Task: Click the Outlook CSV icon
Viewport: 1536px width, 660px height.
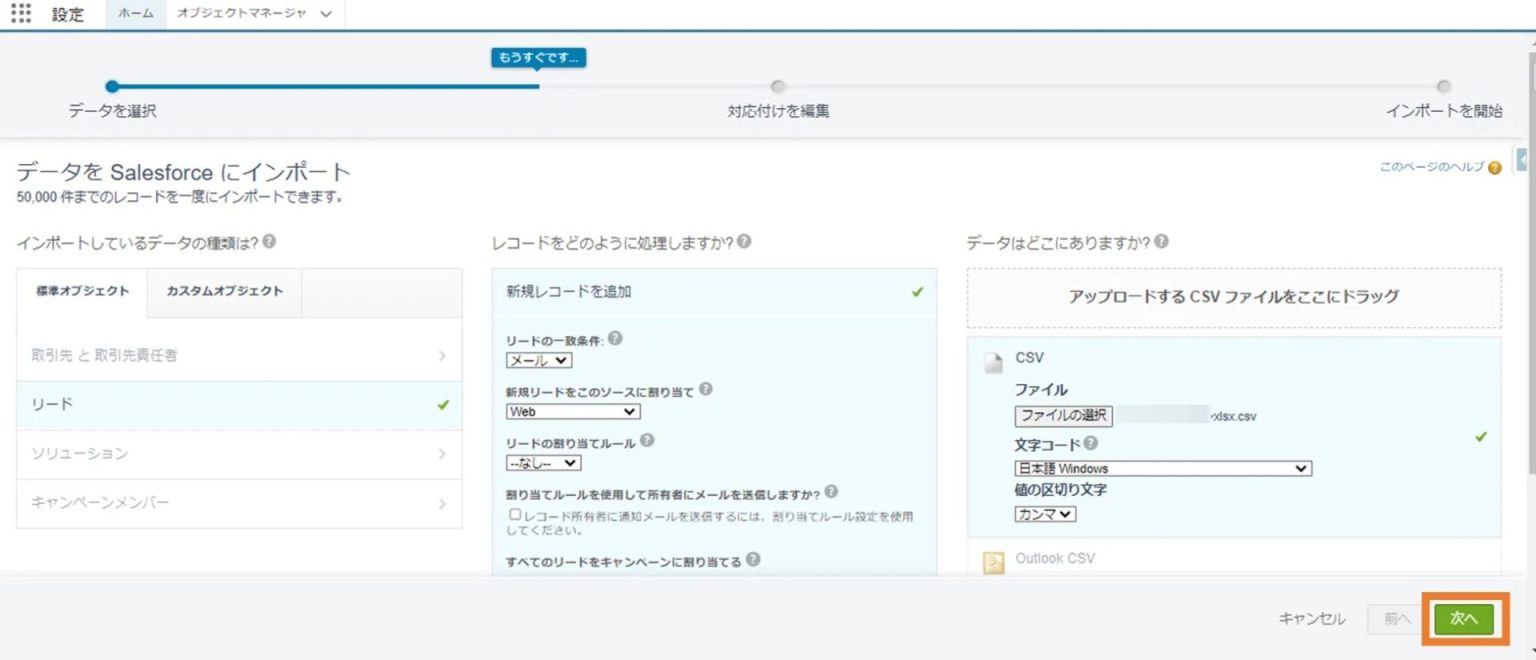Action: [993, 563]
